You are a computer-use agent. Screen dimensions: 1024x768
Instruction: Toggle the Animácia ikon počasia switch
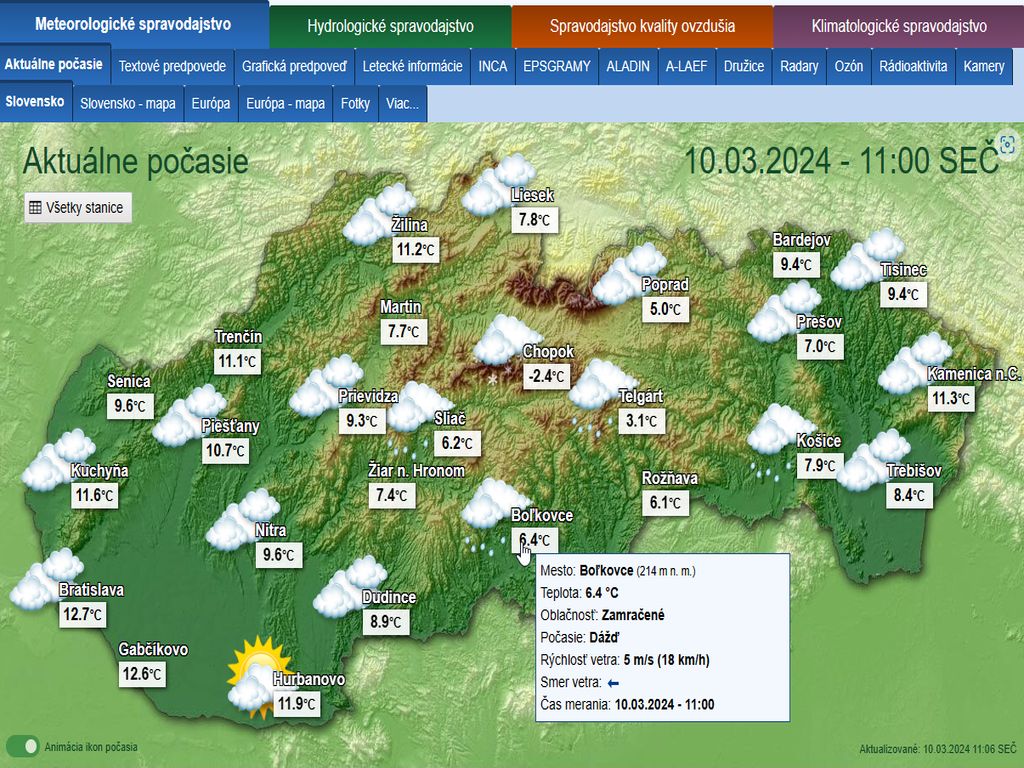click(x=22, y=746)
